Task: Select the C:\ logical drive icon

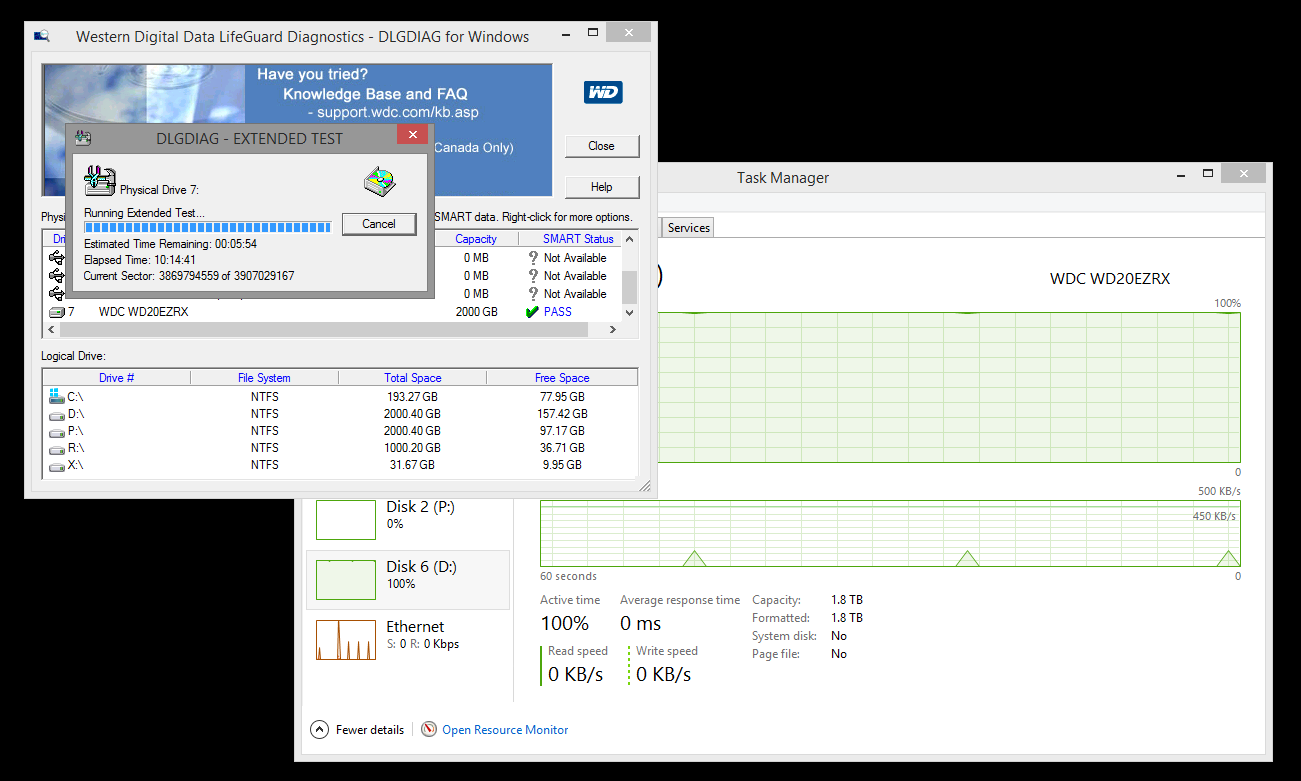Action: pos(56,396)
